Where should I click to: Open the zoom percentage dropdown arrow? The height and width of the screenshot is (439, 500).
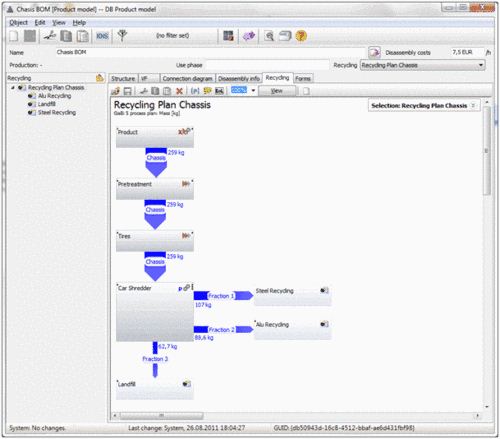coord(253,90)
